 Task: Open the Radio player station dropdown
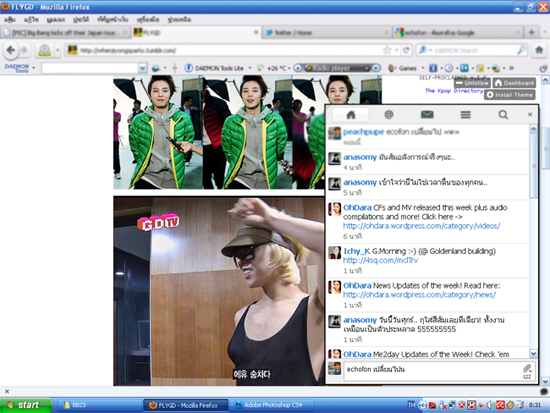[367, 68]
